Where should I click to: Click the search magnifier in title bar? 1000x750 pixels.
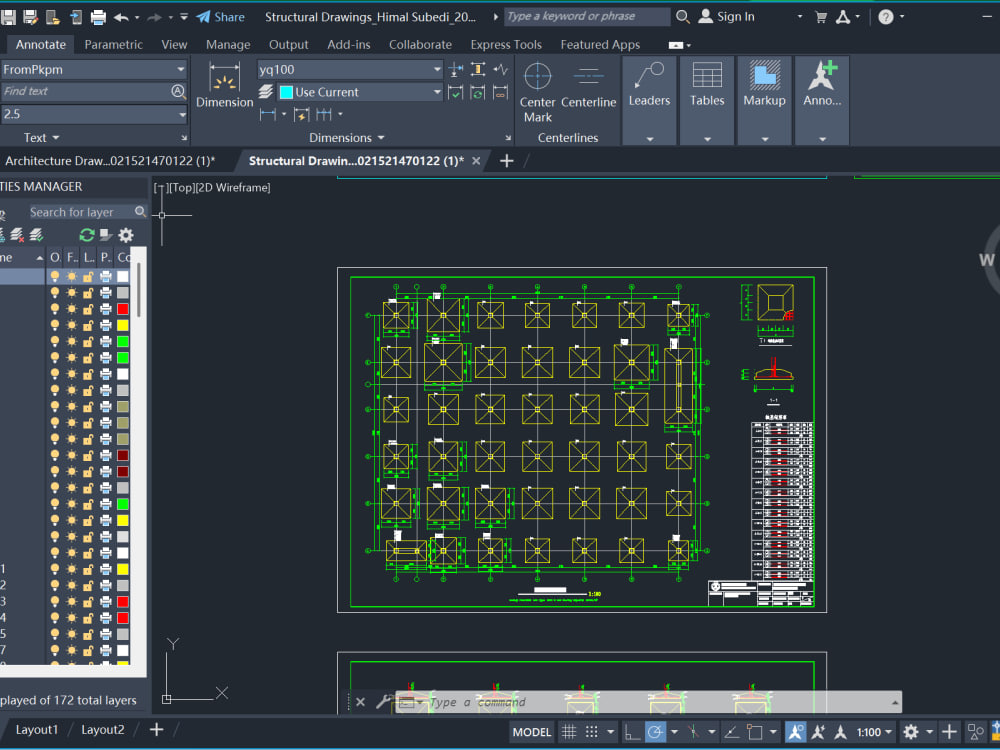(682, 17)
